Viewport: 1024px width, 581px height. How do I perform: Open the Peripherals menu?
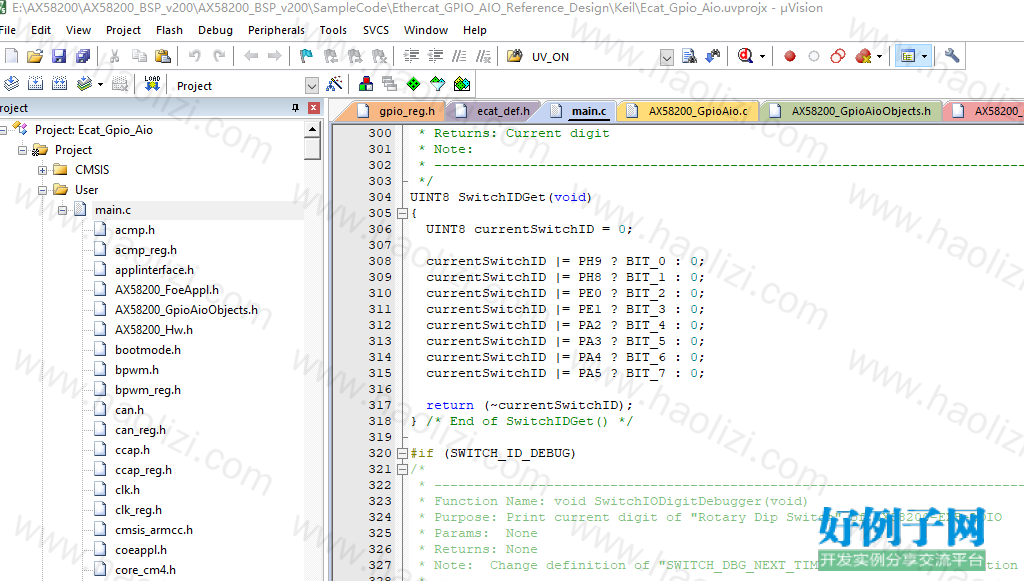[276, 30]
